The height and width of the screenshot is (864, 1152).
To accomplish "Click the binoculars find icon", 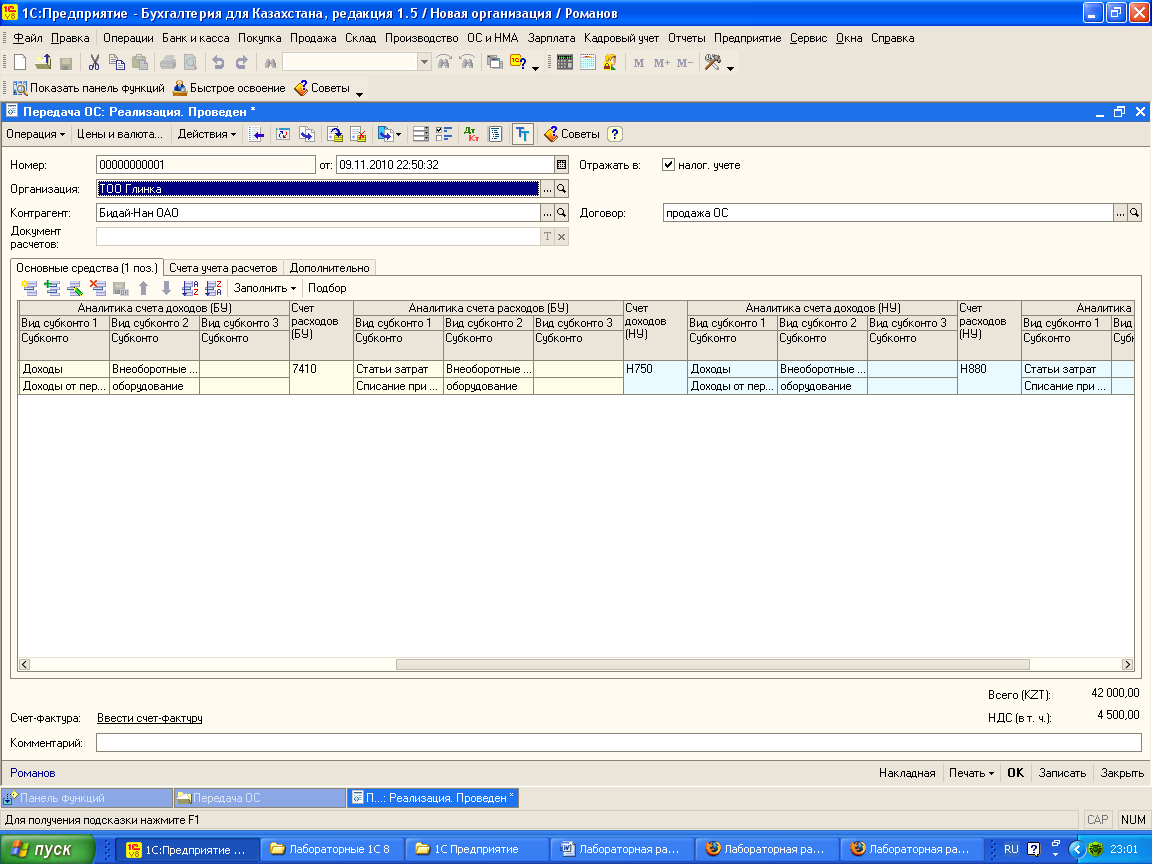I will [x=270, y=62].
